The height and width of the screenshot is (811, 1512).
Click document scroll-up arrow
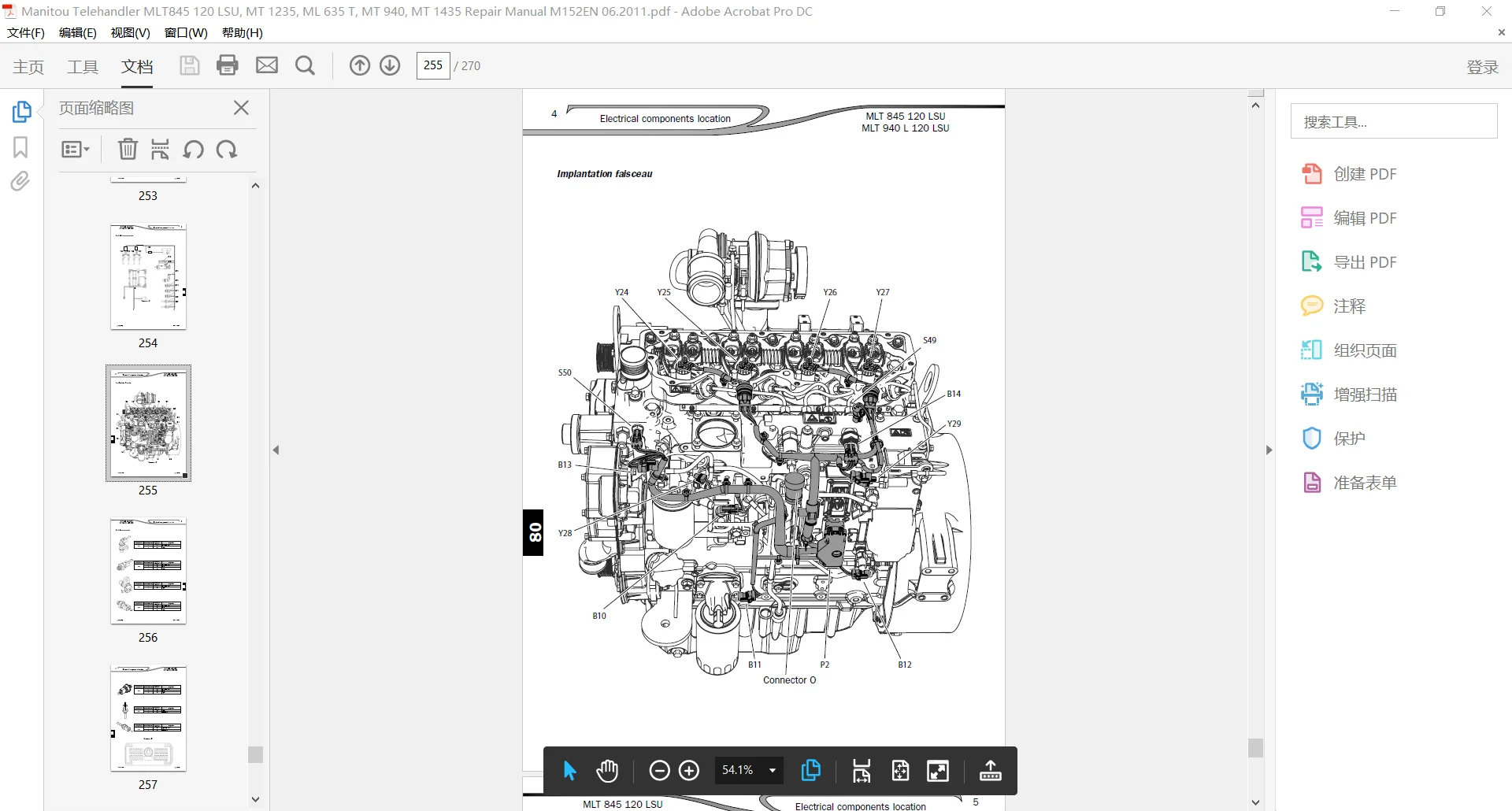click(1256, 105)
